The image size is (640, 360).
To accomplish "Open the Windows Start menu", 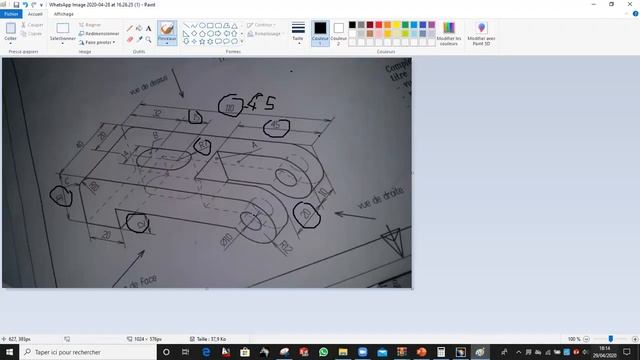I will (x=9, y=352).
